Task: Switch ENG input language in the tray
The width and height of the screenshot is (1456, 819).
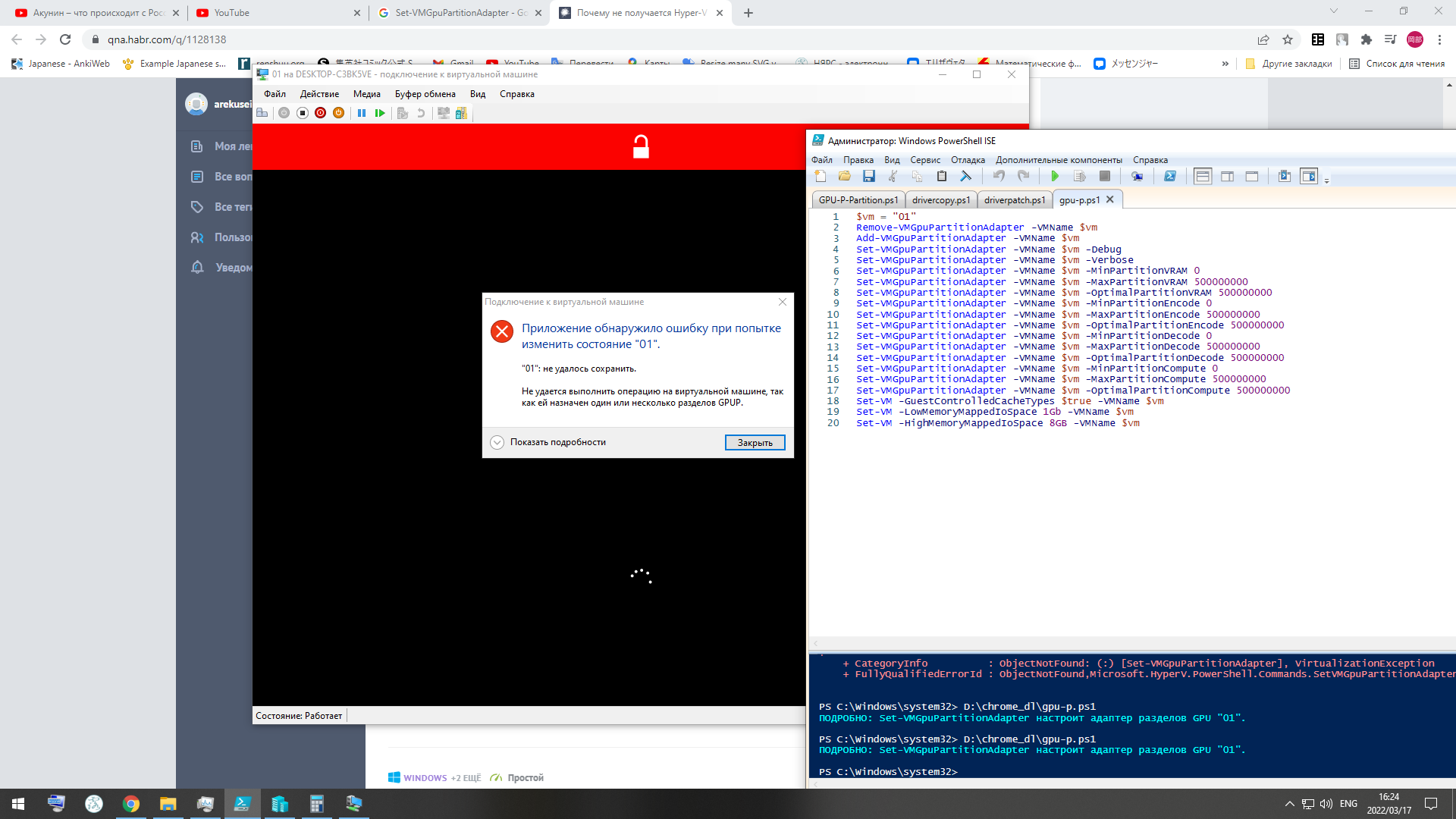Action: coord(1348,804)
